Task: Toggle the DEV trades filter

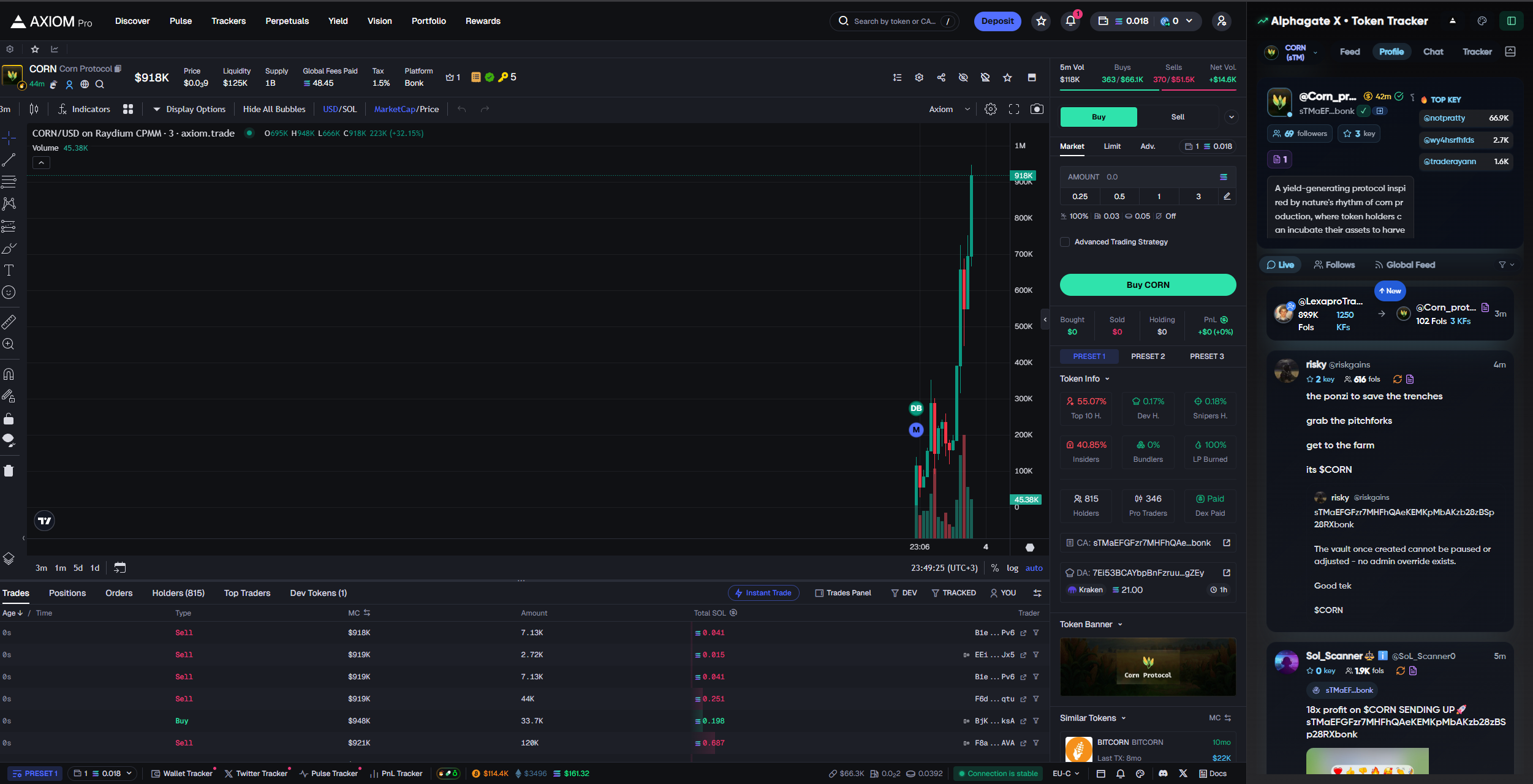Action: pos(904,593)
